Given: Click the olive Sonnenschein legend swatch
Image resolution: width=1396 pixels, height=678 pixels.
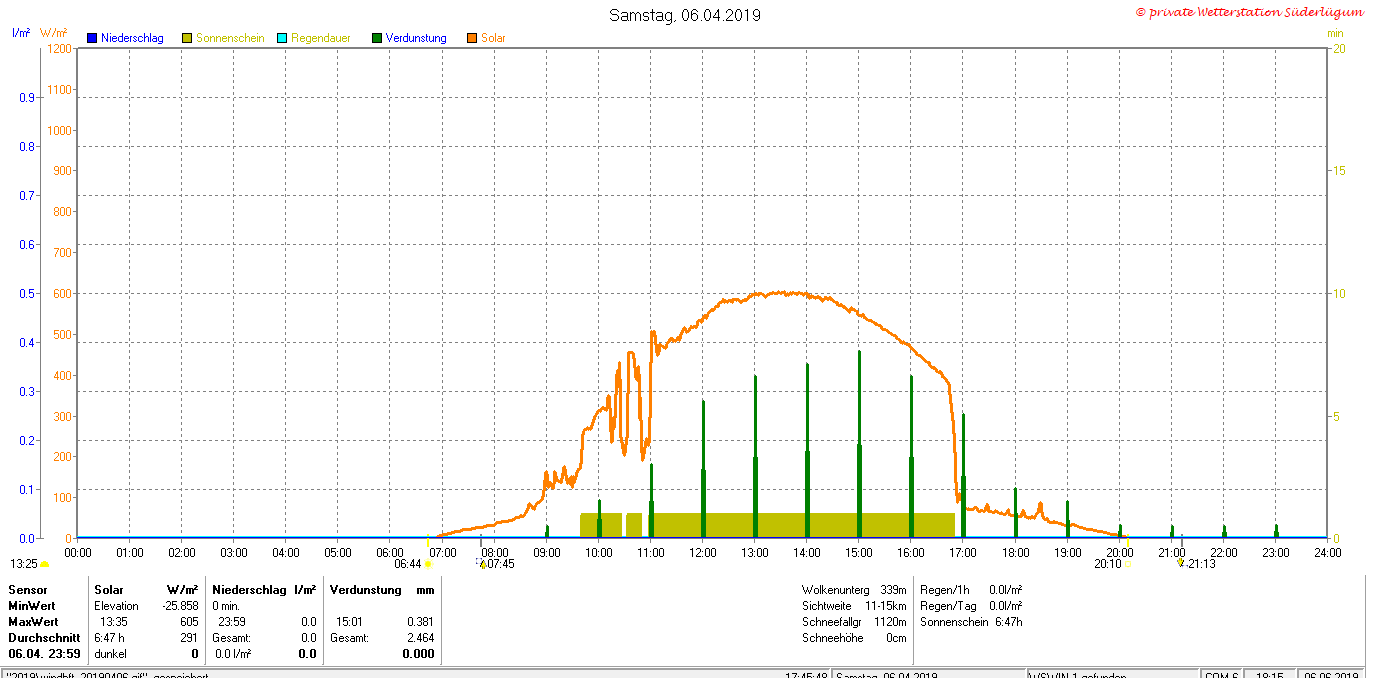Looking at the screenshot, I should tap(187, 38).
